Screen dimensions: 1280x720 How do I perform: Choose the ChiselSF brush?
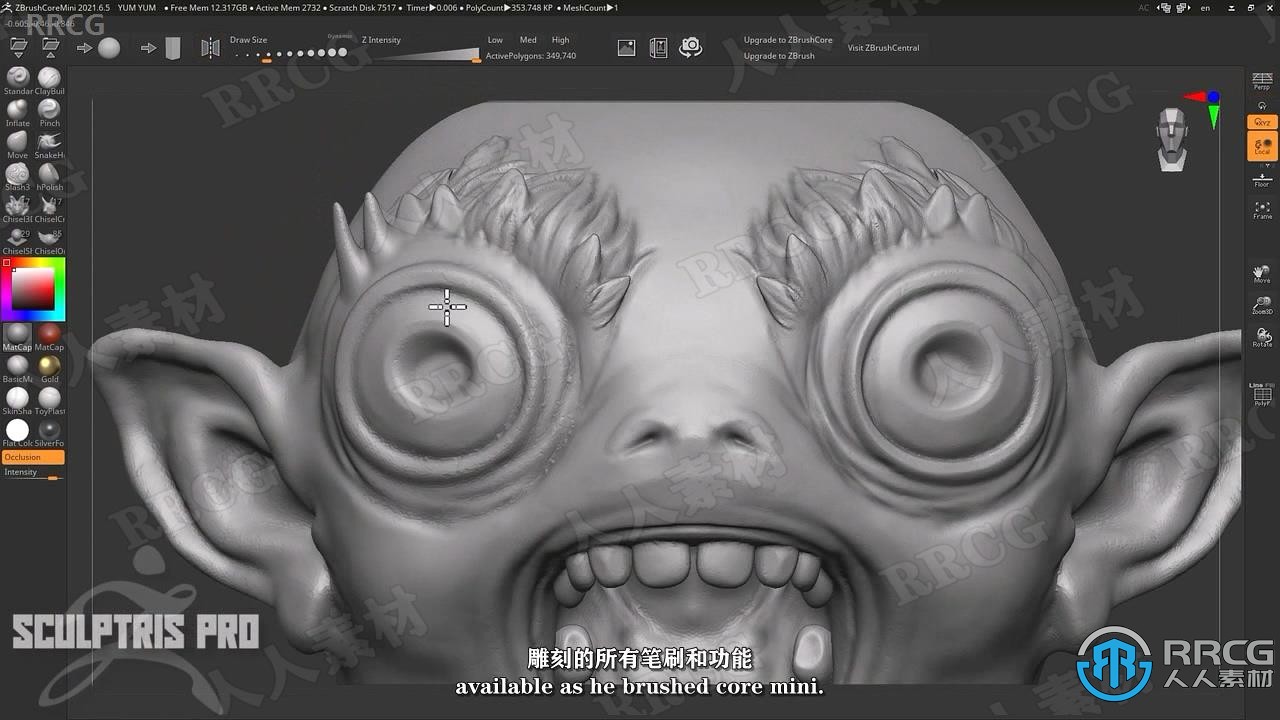18,242
